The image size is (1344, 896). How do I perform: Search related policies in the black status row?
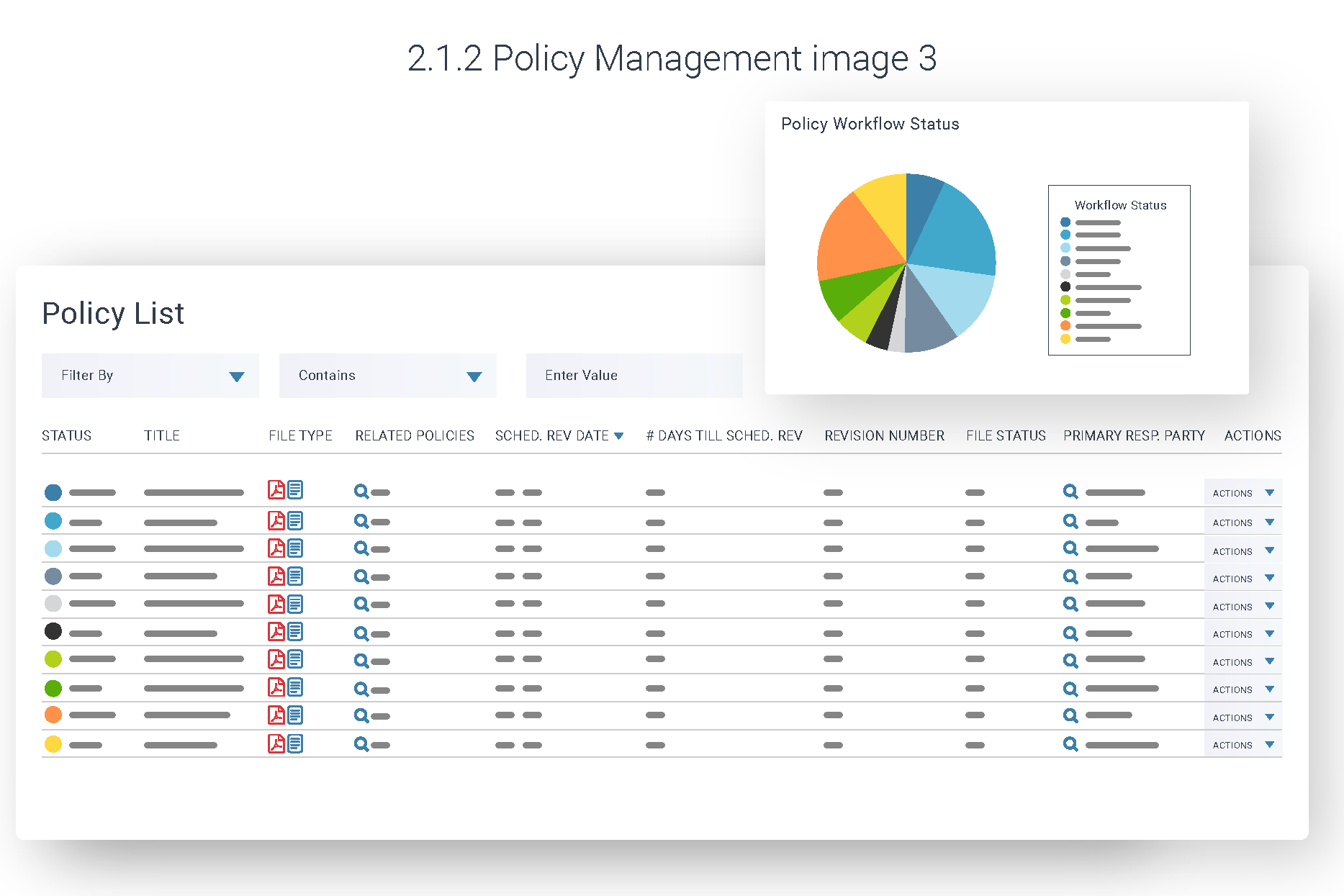coord(361,633)
